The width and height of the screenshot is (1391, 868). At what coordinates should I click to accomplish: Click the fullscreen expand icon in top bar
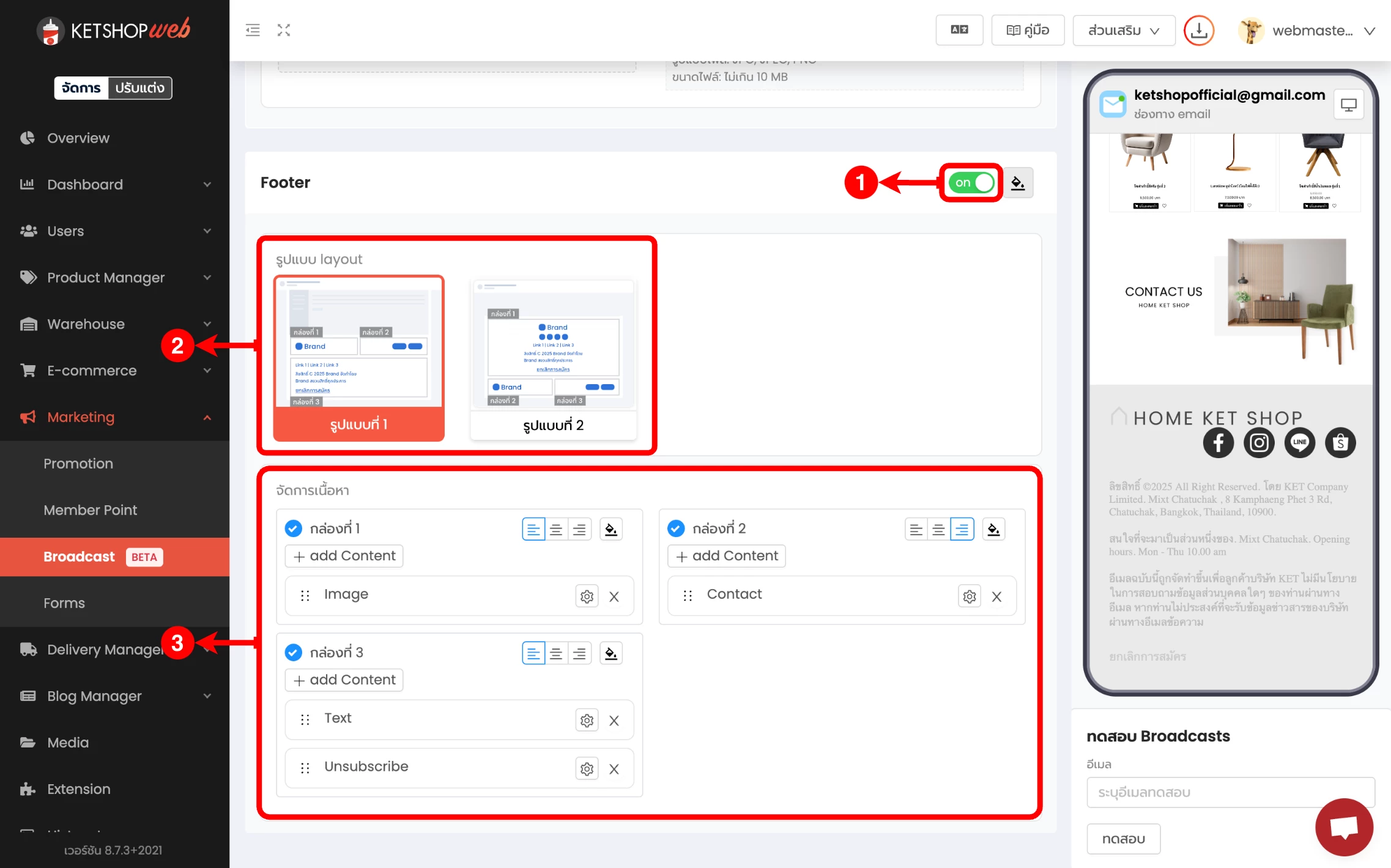(283, 30)
